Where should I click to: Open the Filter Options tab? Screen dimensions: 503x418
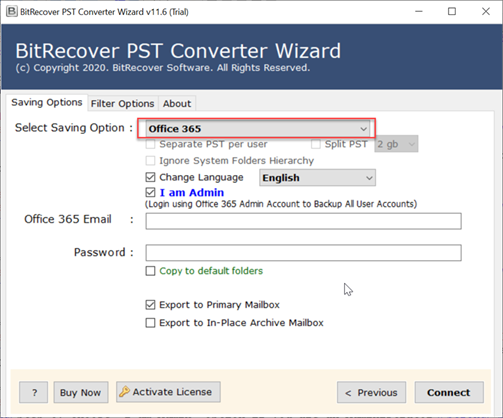[x=122, y=104]
